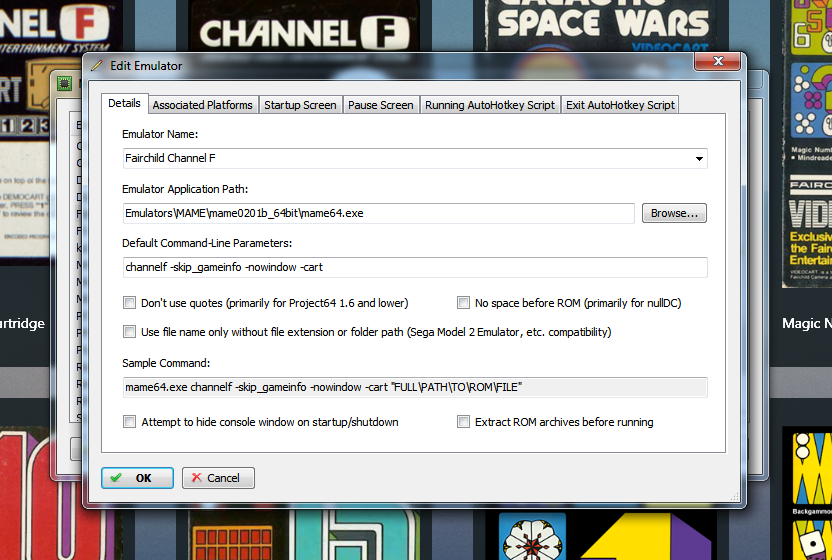This screenshot has height=560, width=832.
Task: Enable Extract ROM archives before running
Action: 463,422
